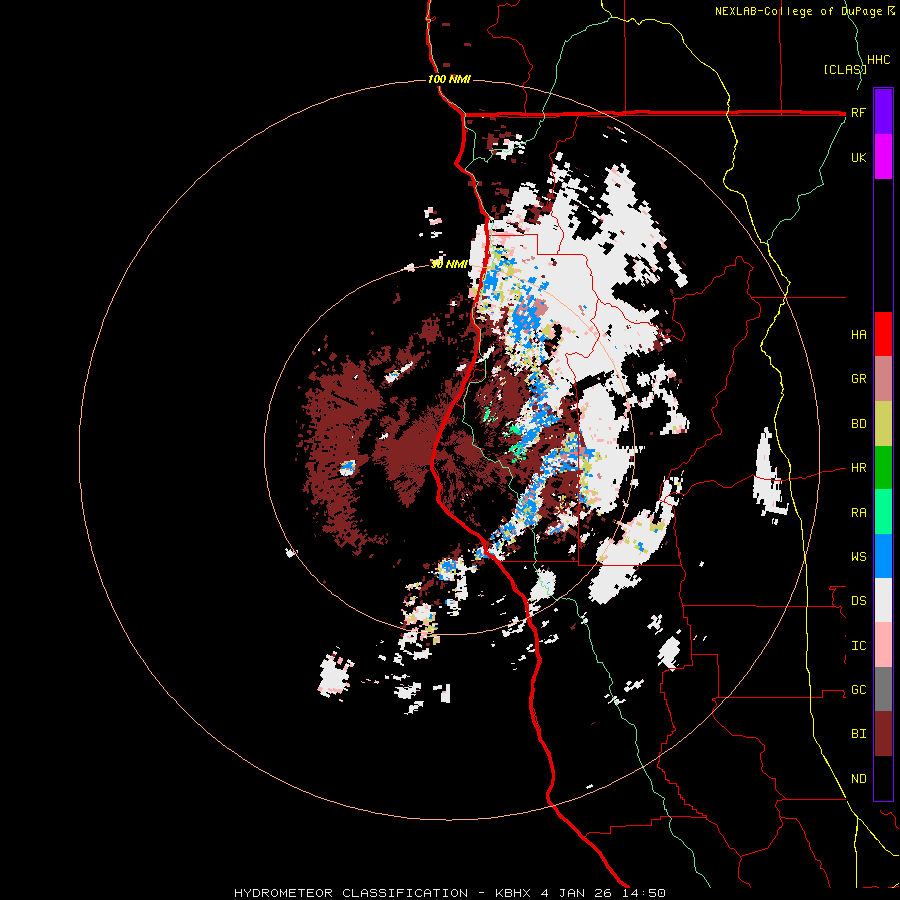Image resolution: width=900 pixels, height=900 pixels.
Task: Click the BD legend label
Action: (858, 424)
